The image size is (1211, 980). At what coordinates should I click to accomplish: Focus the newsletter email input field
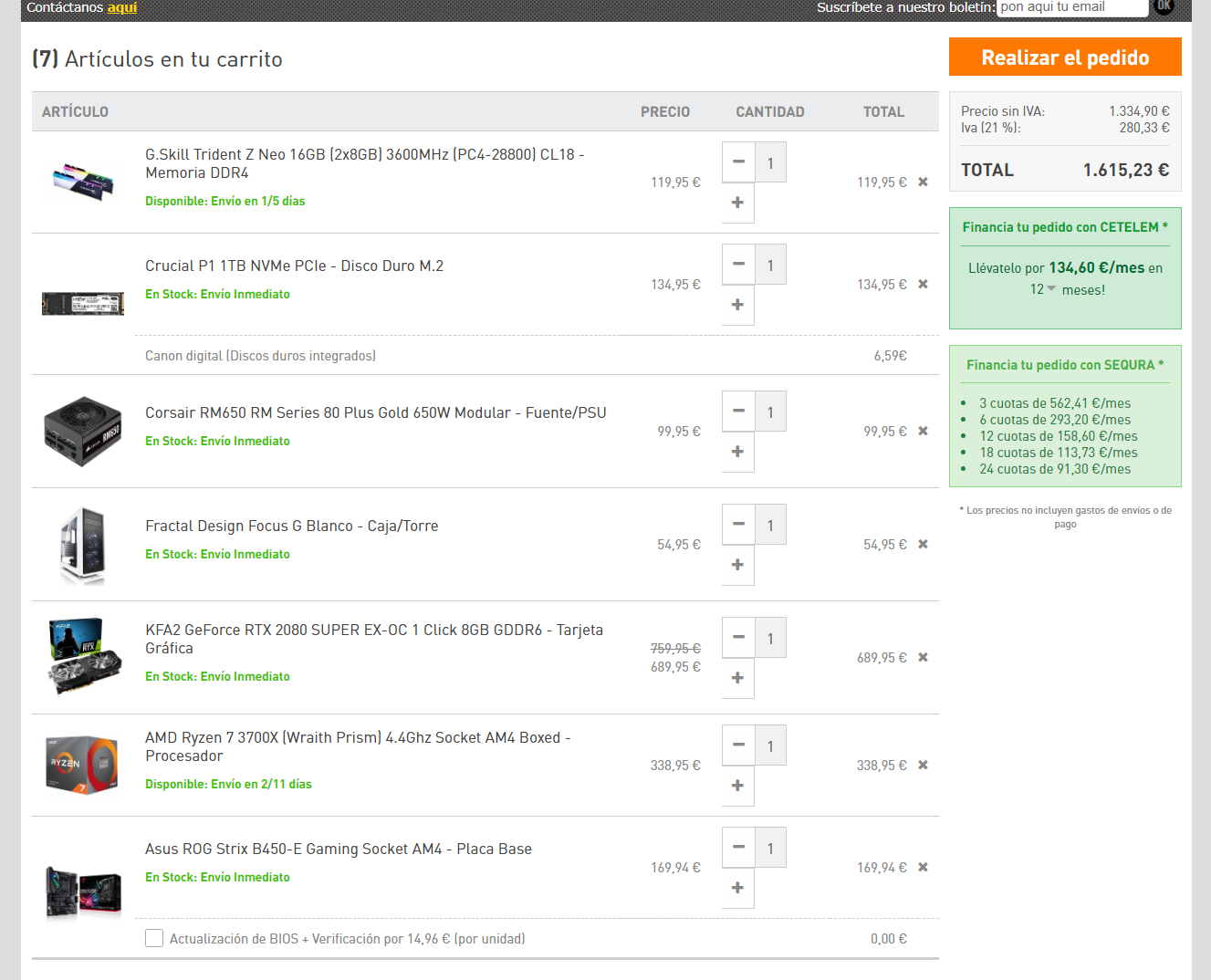1072,7
